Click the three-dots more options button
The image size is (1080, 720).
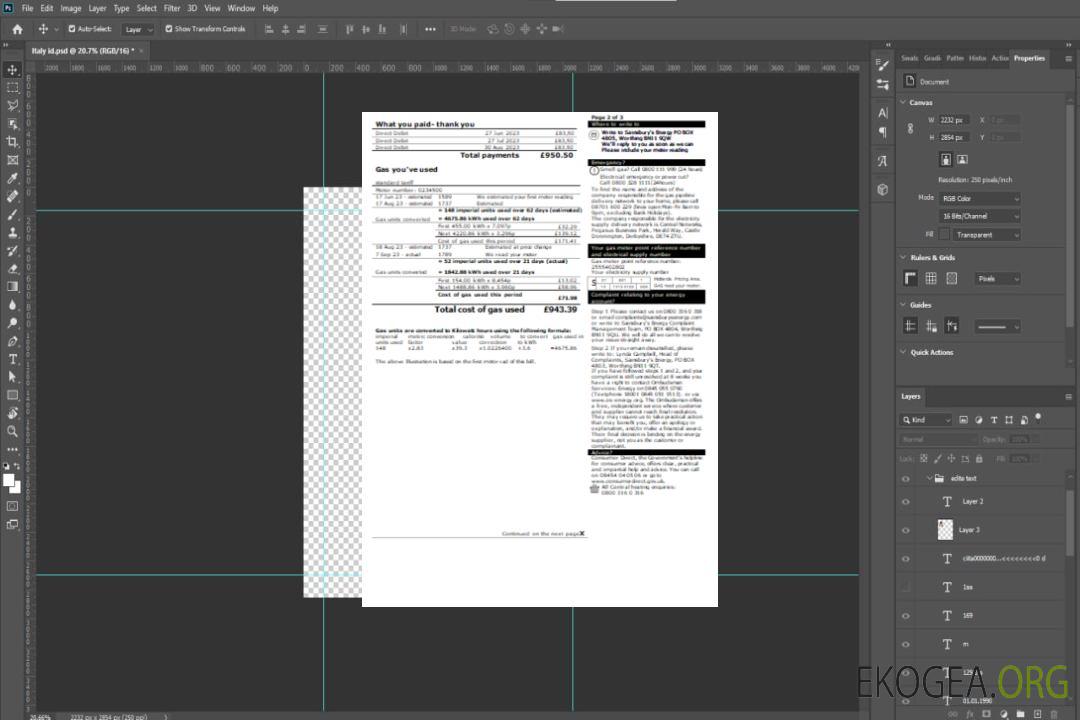[430, 29]
